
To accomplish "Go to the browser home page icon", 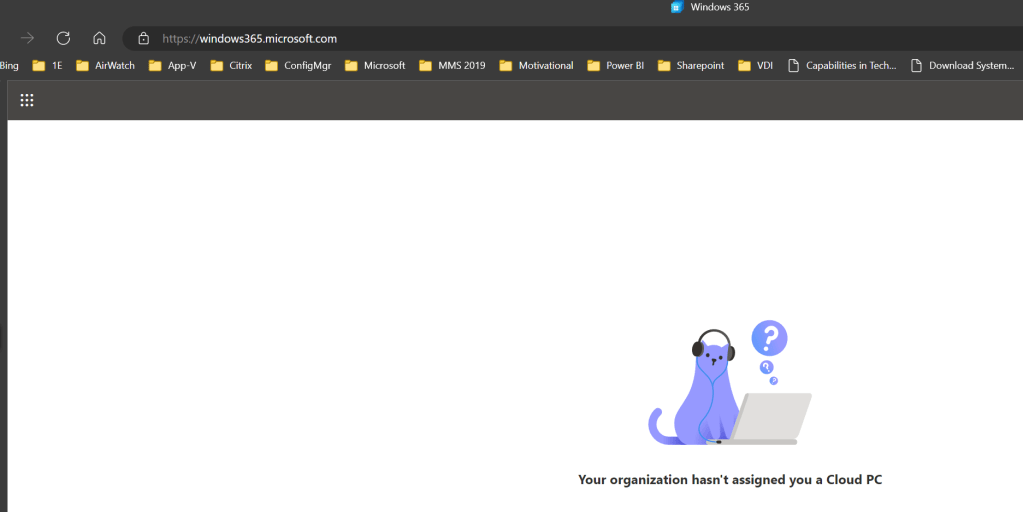I will point(99,38).
